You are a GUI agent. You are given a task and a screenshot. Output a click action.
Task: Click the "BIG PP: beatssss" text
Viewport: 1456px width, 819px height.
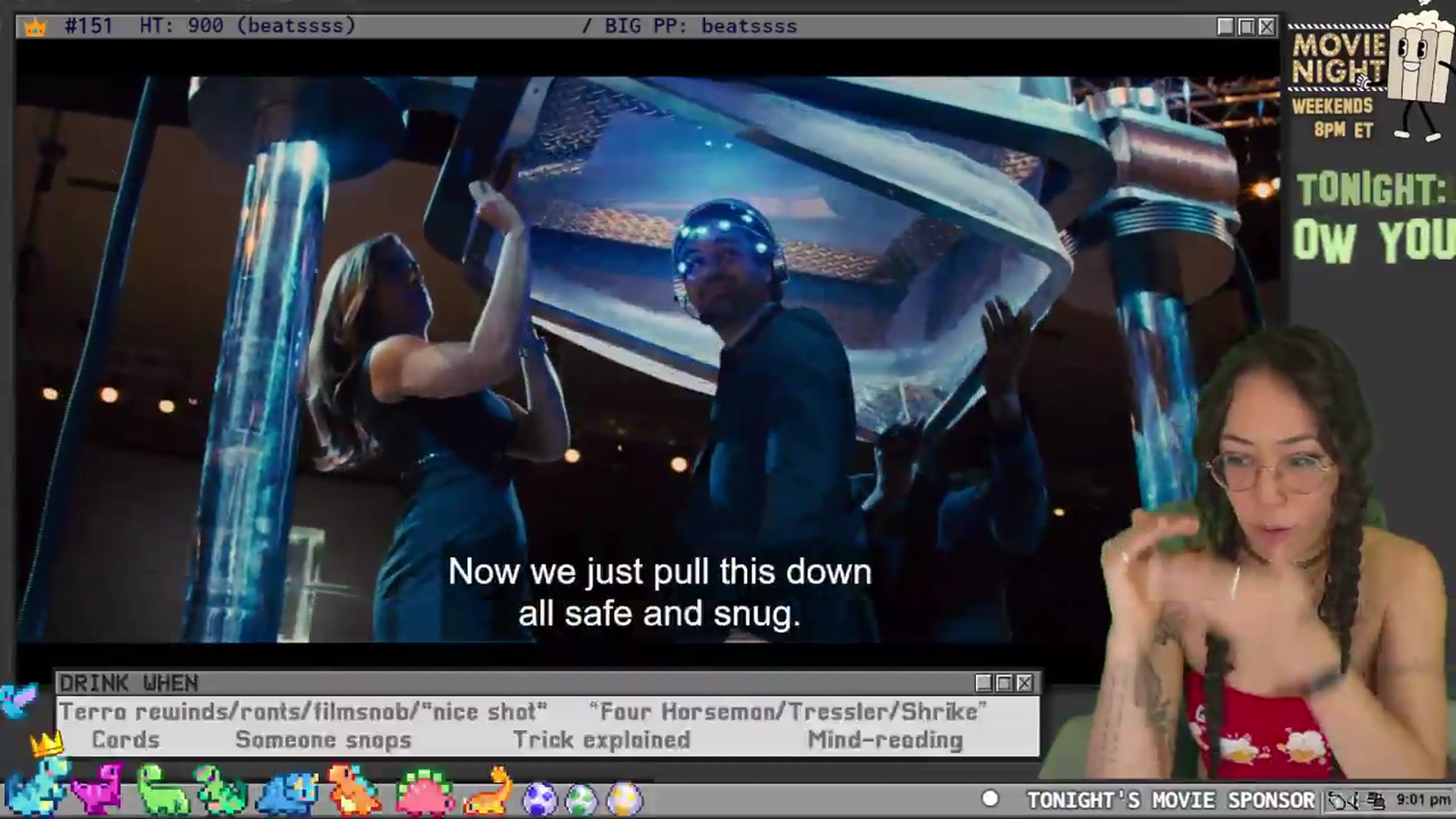pos(701,26)
